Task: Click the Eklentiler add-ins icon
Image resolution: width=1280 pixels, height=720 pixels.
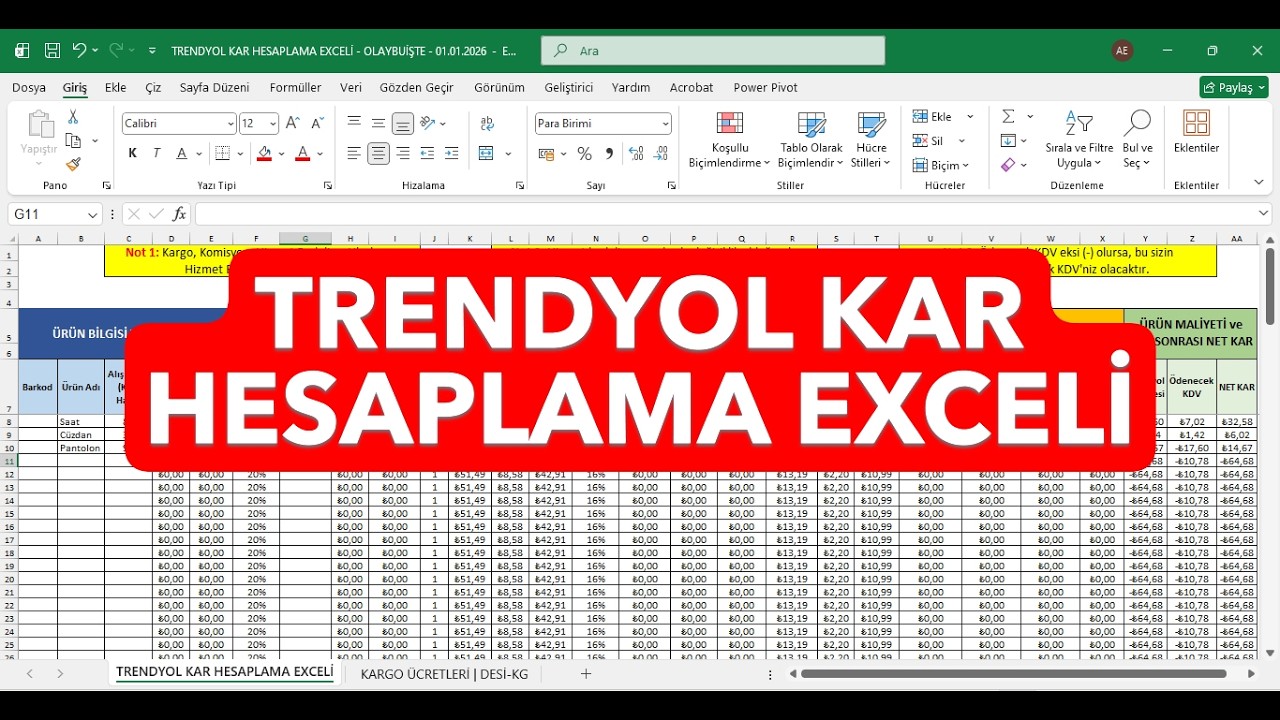Action: click(1196, 132)
